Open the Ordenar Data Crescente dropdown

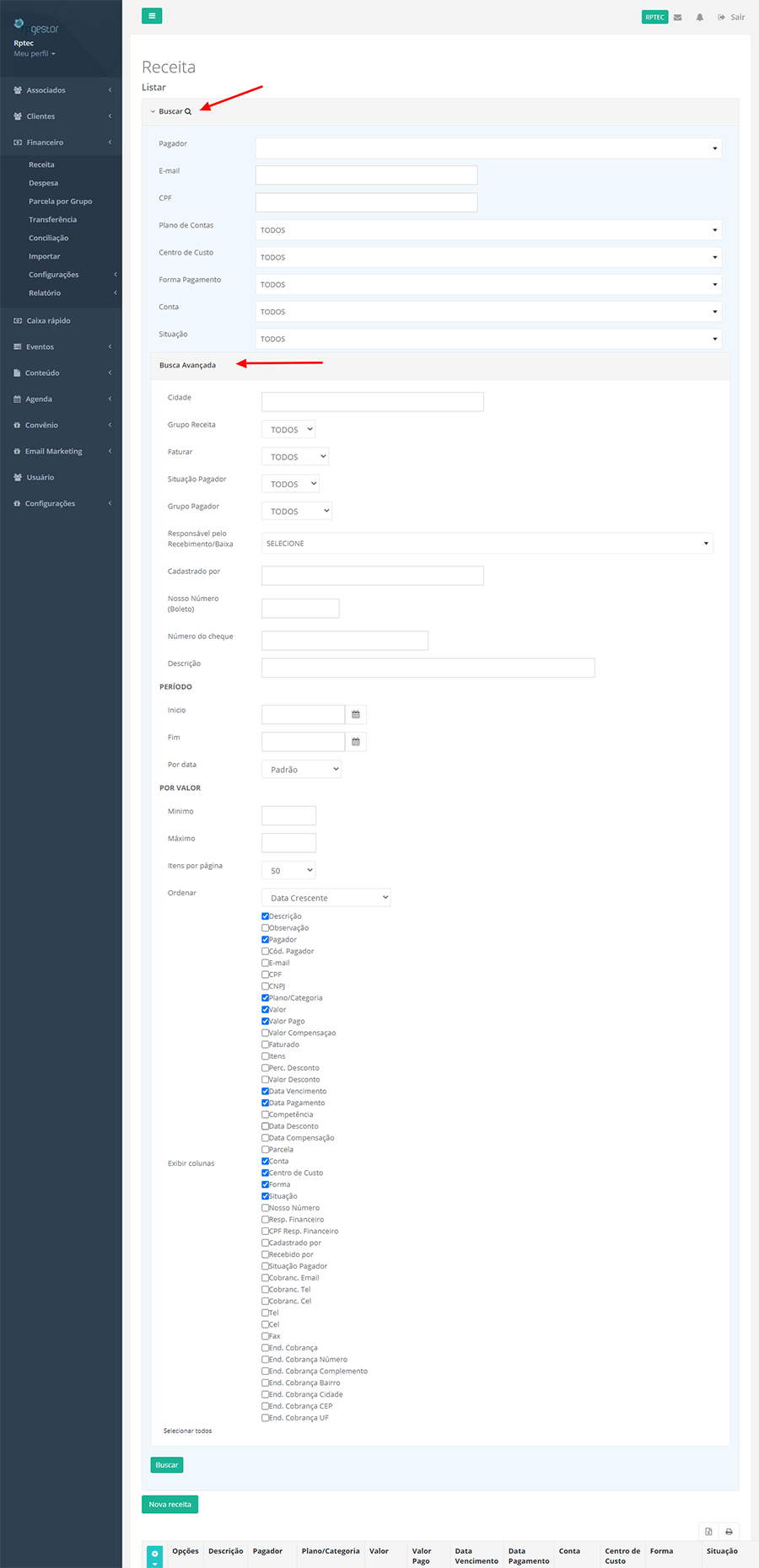pos(326,898)
